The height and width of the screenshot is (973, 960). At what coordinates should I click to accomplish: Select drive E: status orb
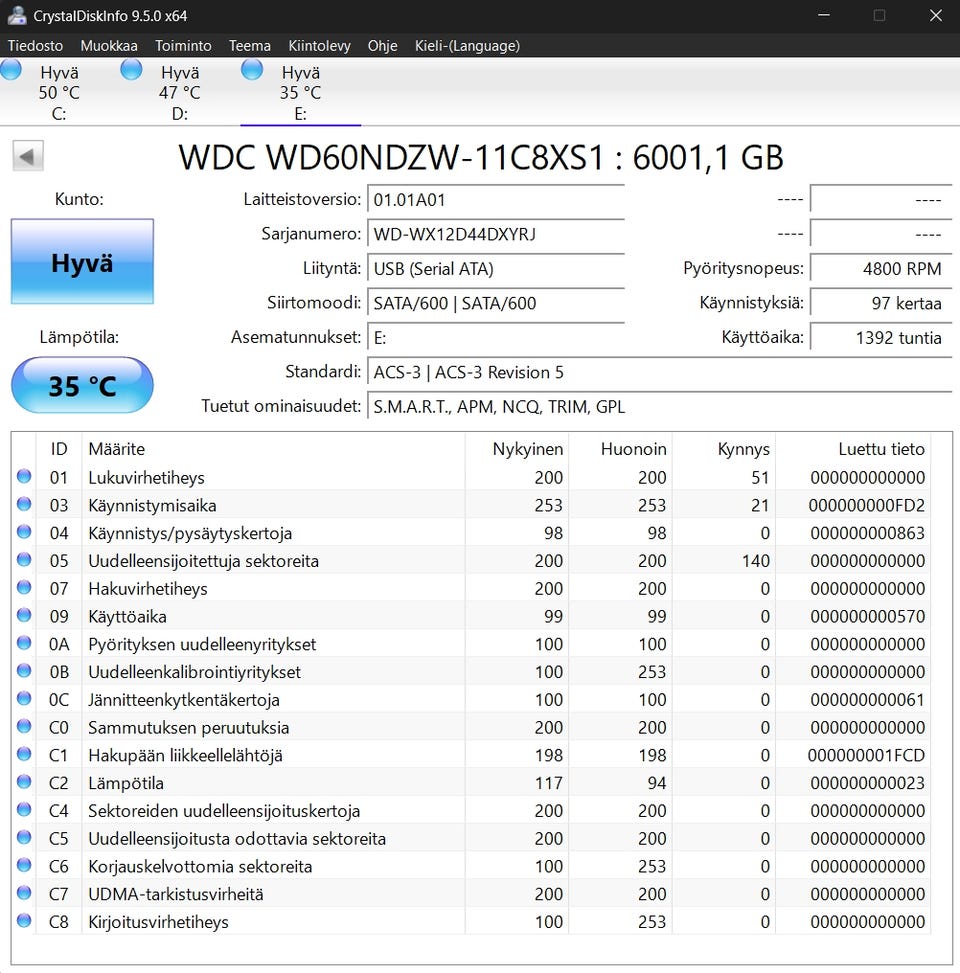(252, 70)
